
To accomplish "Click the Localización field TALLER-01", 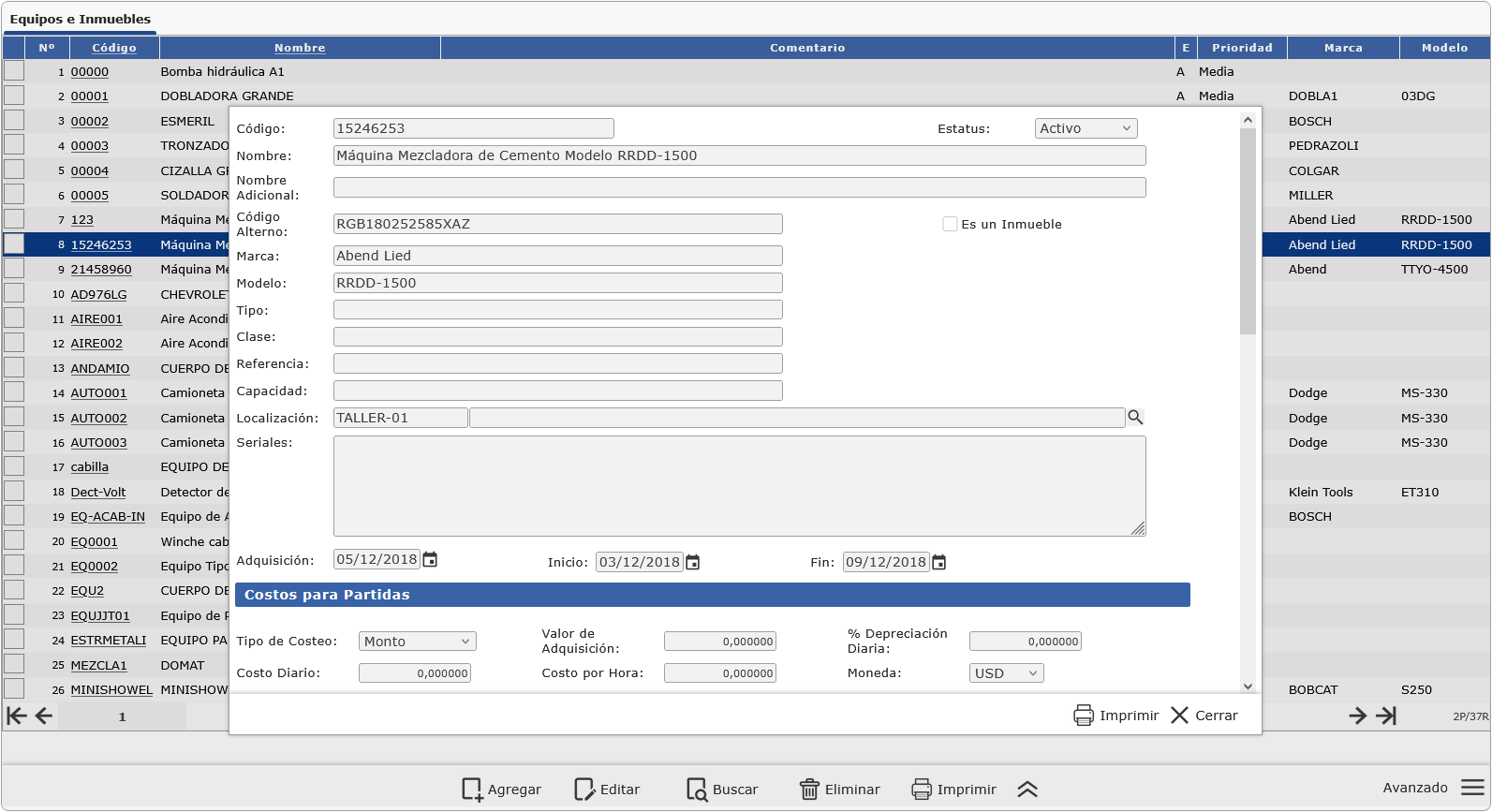I will click(x=401, y=418).
